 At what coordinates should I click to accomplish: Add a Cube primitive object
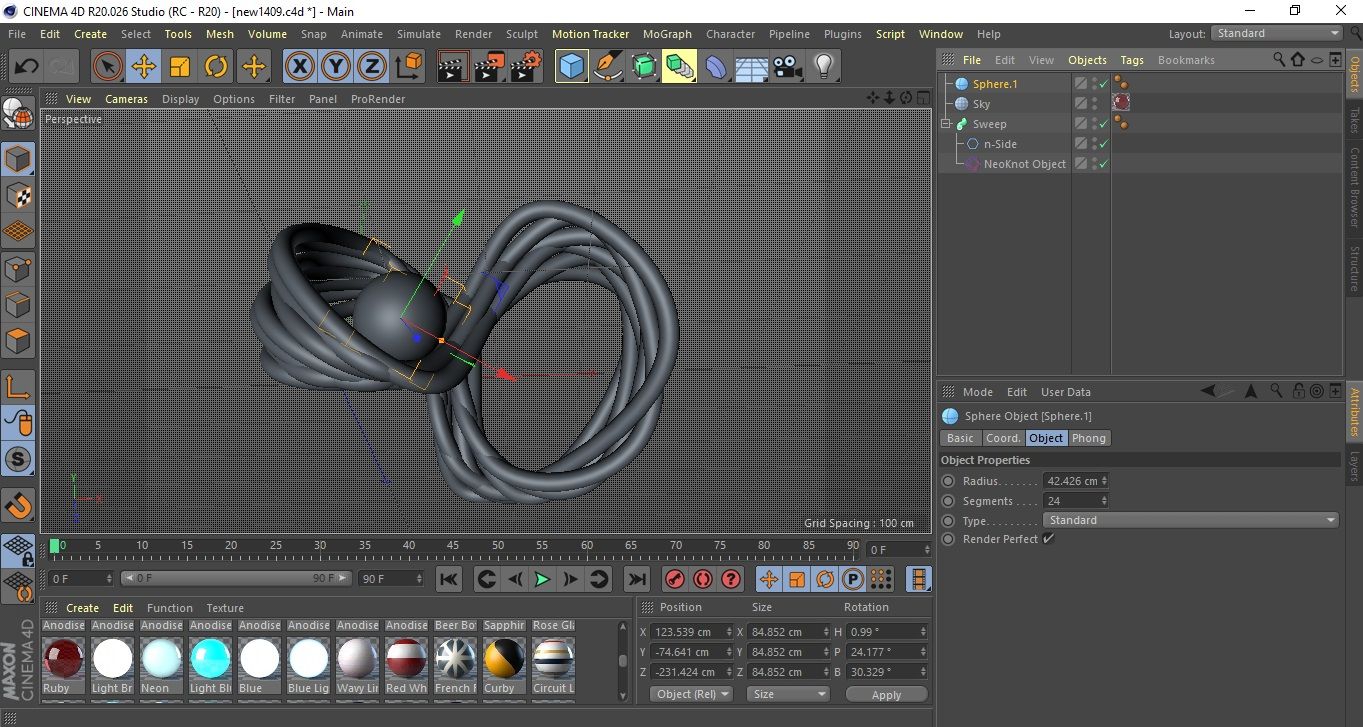571,67
